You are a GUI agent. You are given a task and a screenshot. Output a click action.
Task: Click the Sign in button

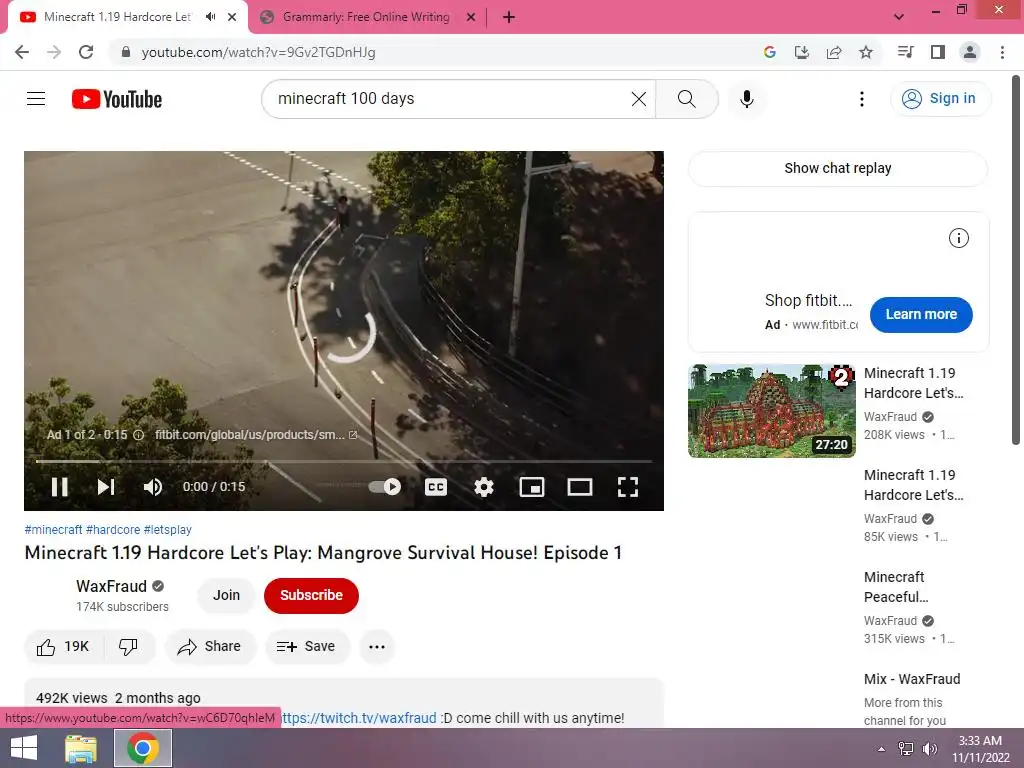click(940, 99)
